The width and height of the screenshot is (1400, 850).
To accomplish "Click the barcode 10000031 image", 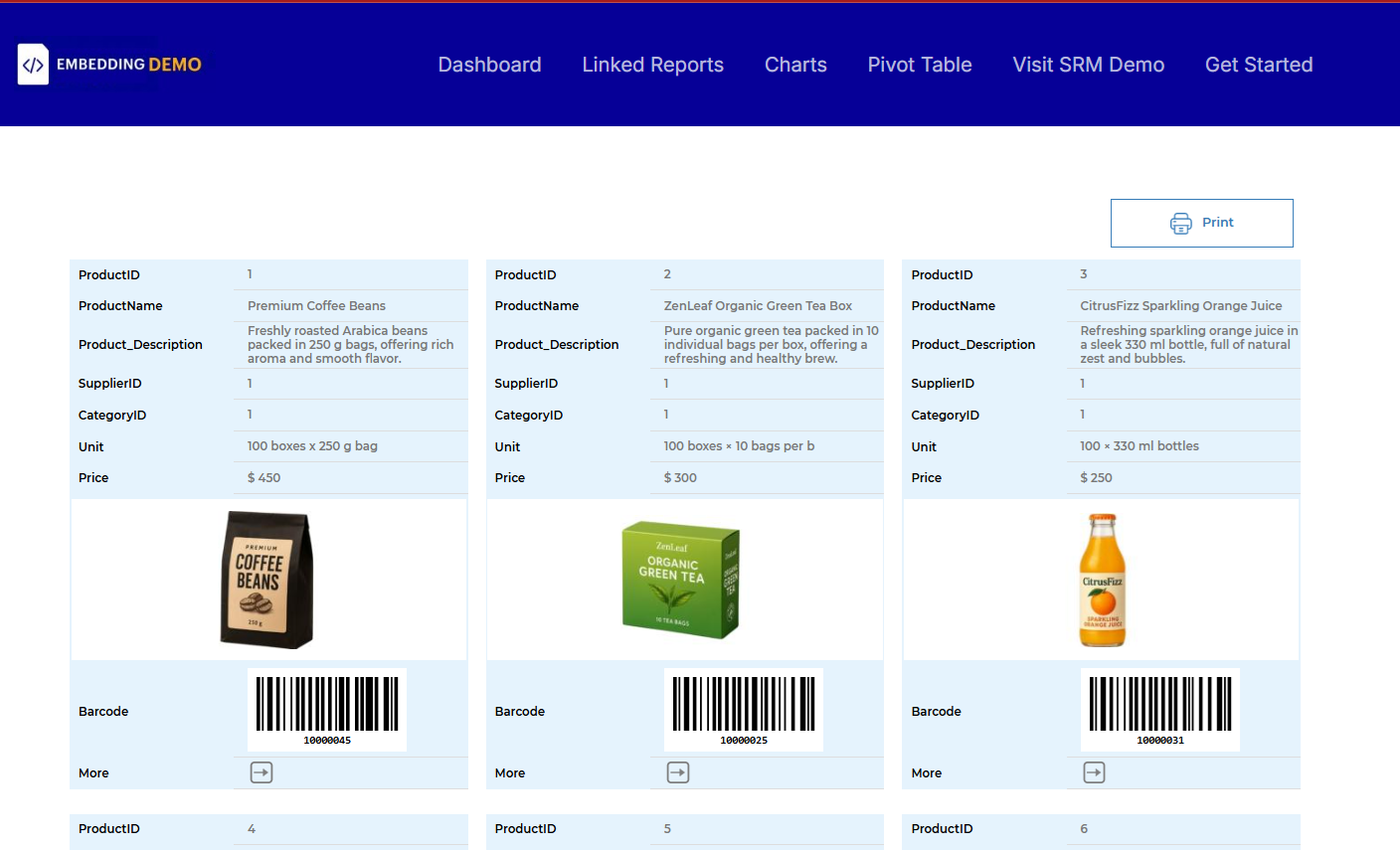I will [1159, 709].
